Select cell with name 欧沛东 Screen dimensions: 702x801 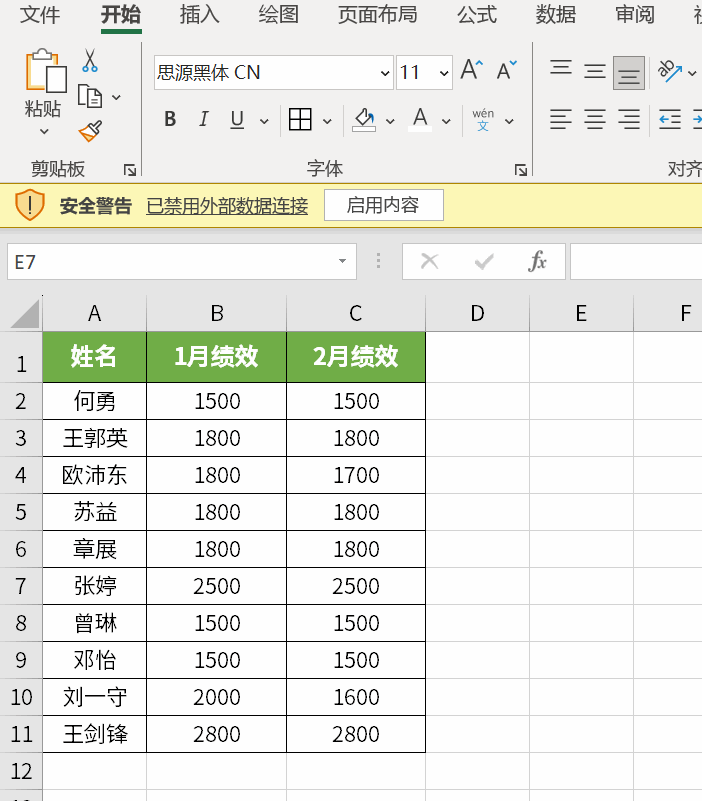(x=95, y=475)
